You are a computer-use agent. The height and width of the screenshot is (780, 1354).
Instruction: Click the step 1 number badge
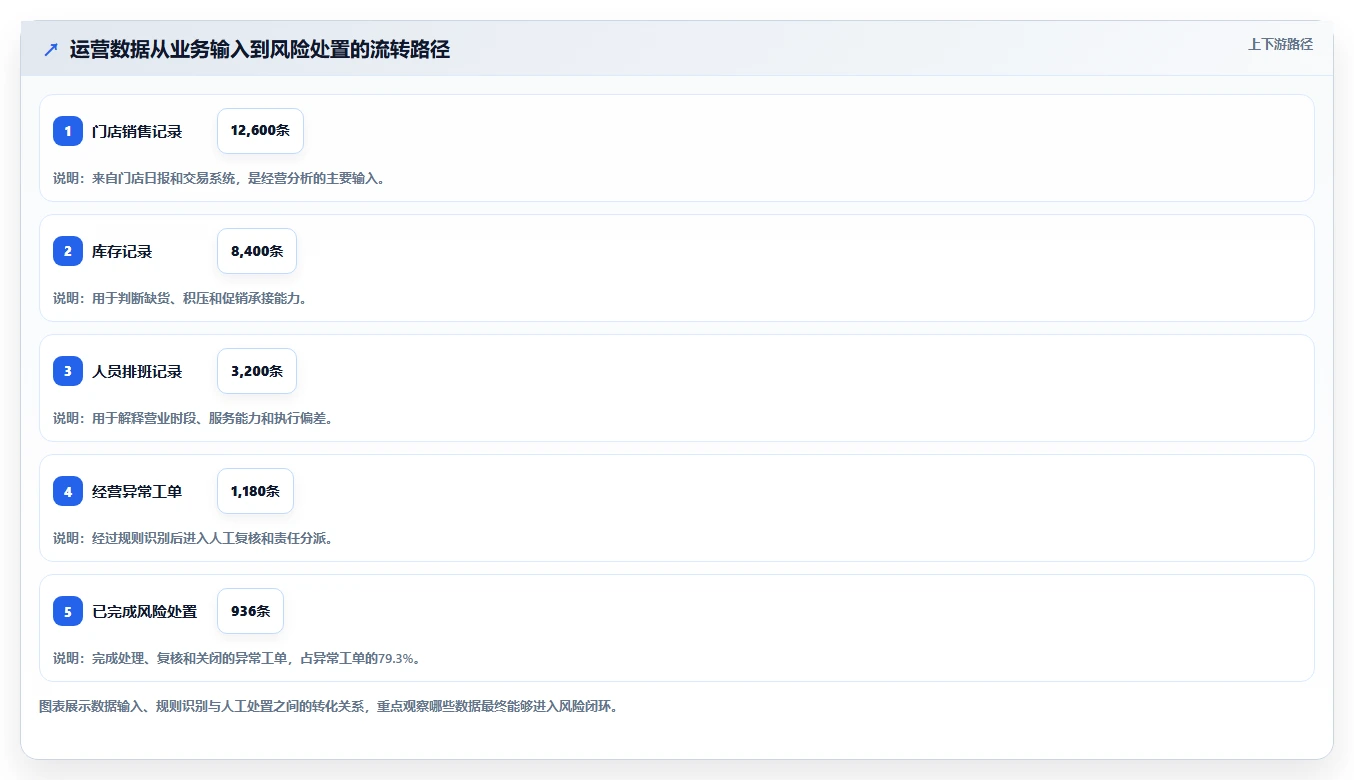(68, 131)
